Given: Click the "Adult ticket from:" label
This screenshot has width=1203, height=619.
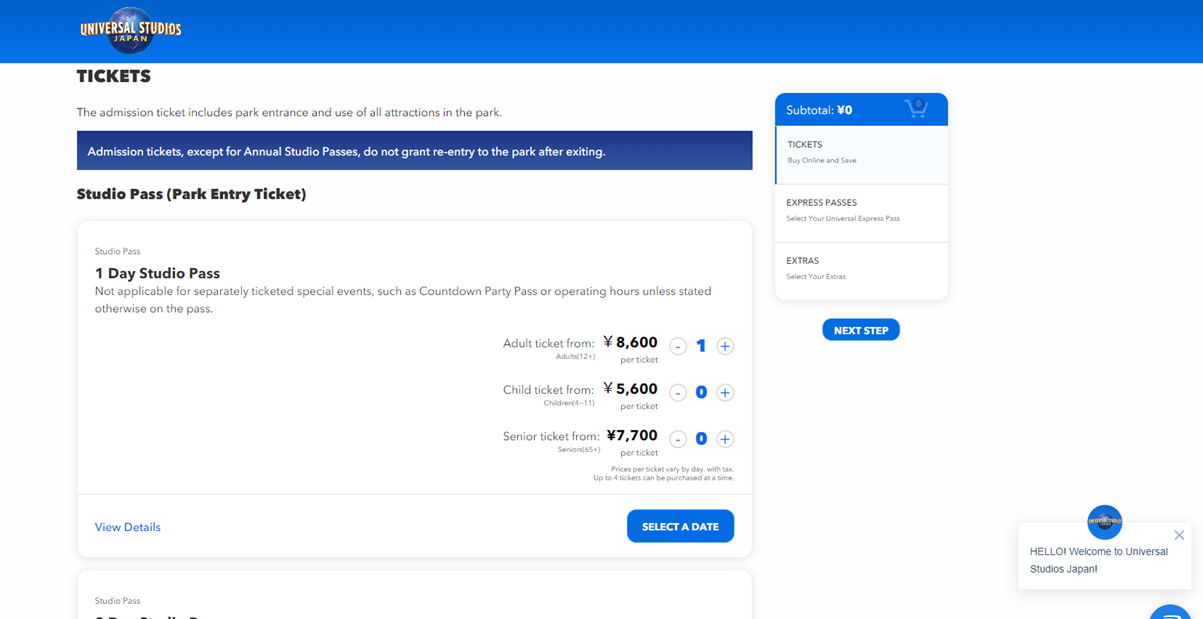Looking at the screenshot, I should click(548, 343).
